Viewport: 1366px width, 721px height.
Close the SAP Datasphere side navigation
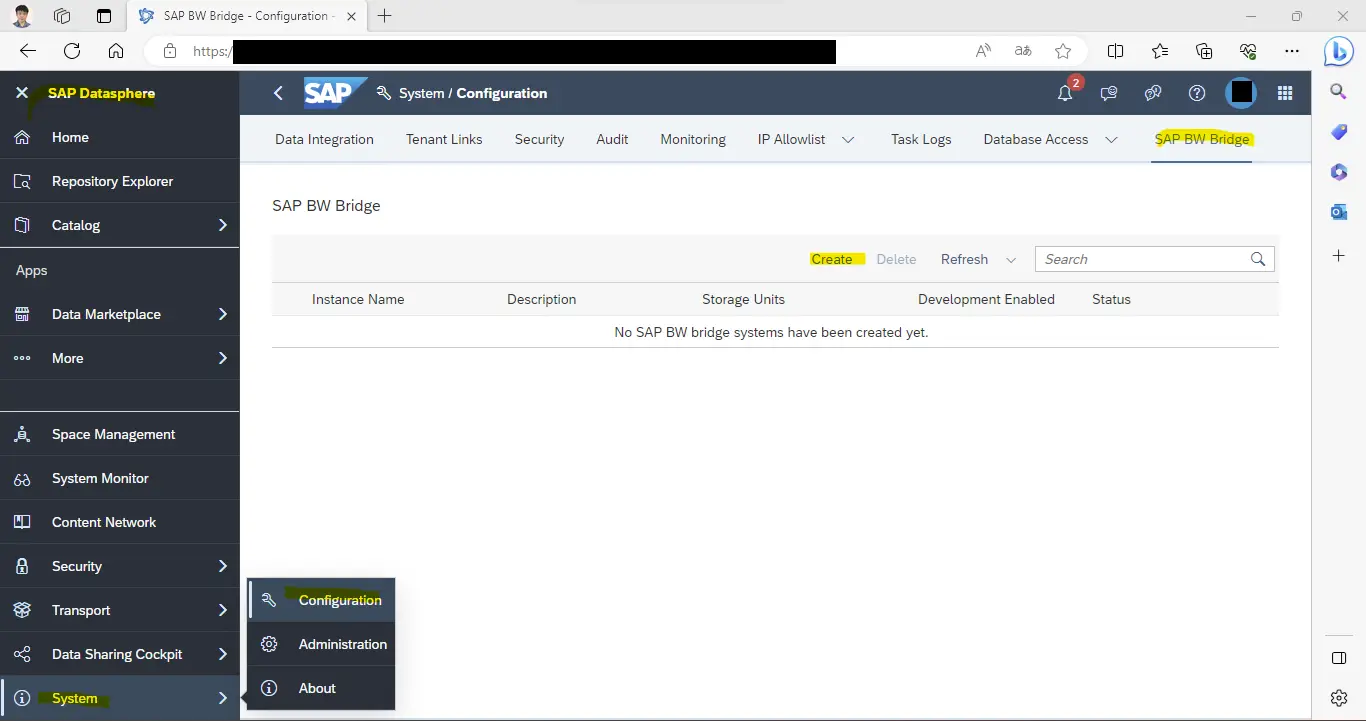(22, 93)
